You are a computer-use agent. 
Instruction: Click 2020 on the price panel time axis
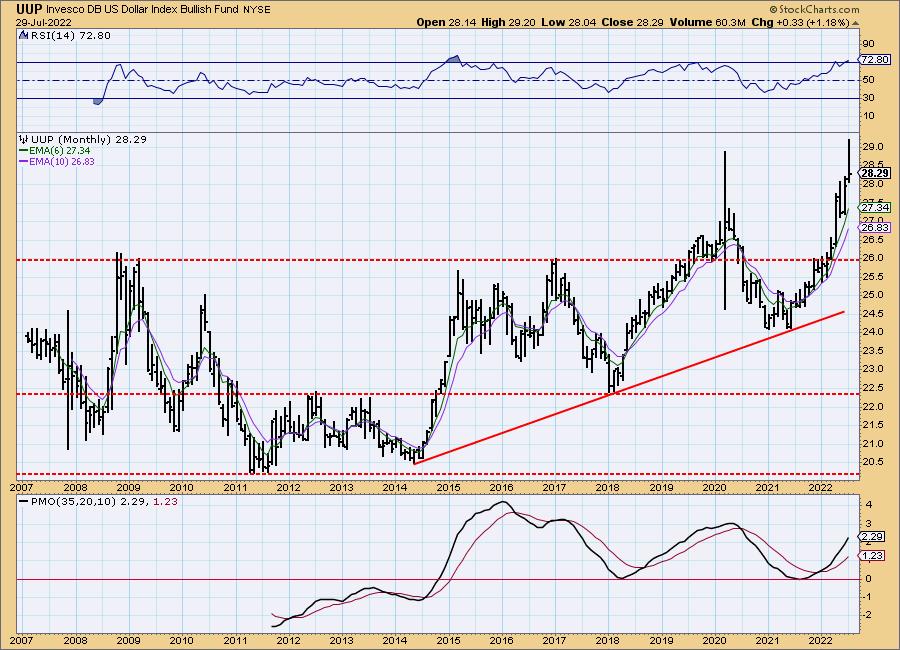[x=715, y=488]
